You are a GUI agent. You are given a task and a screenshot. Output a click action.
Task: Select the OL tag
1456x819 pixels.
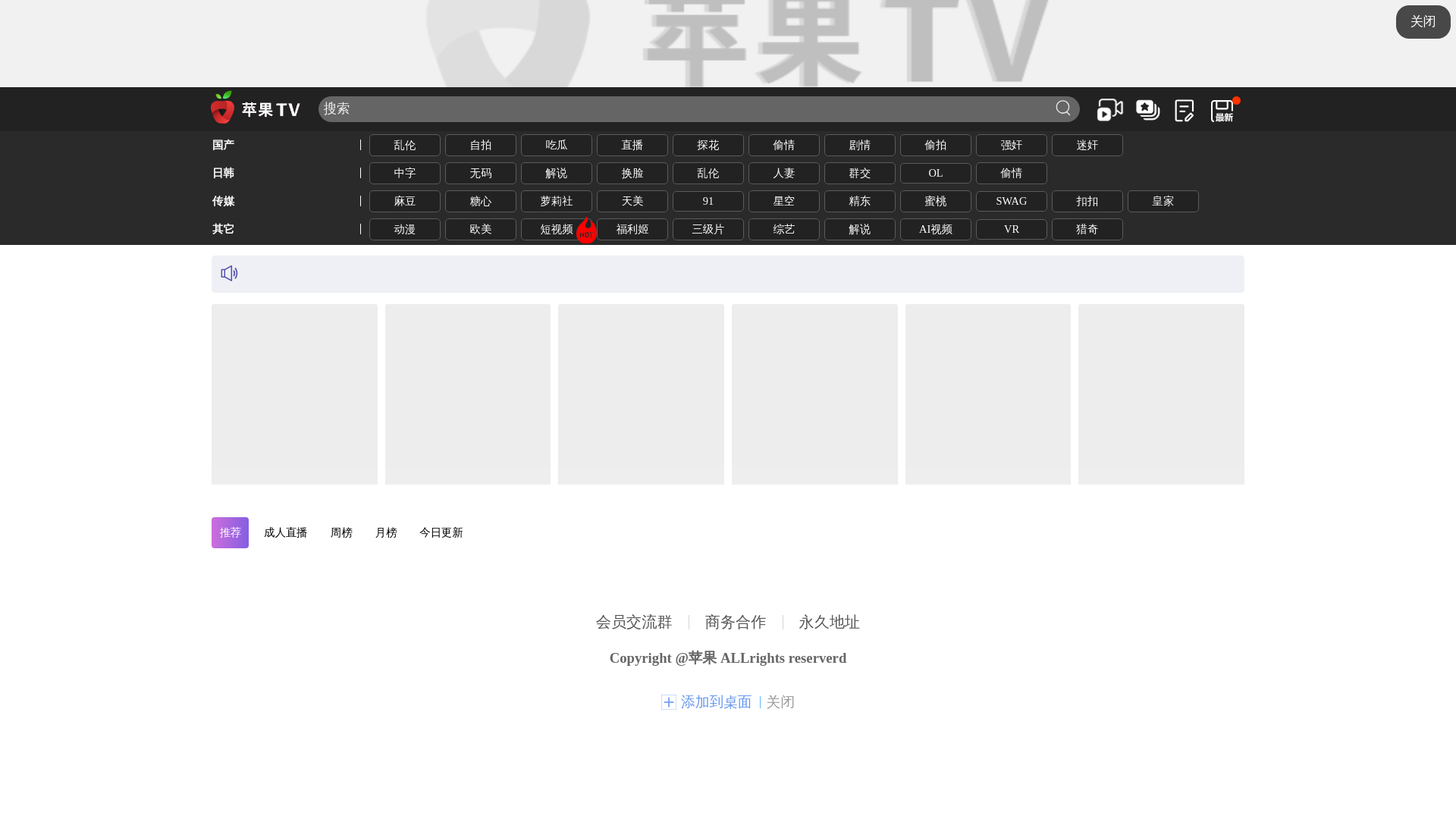pos(936,174)
